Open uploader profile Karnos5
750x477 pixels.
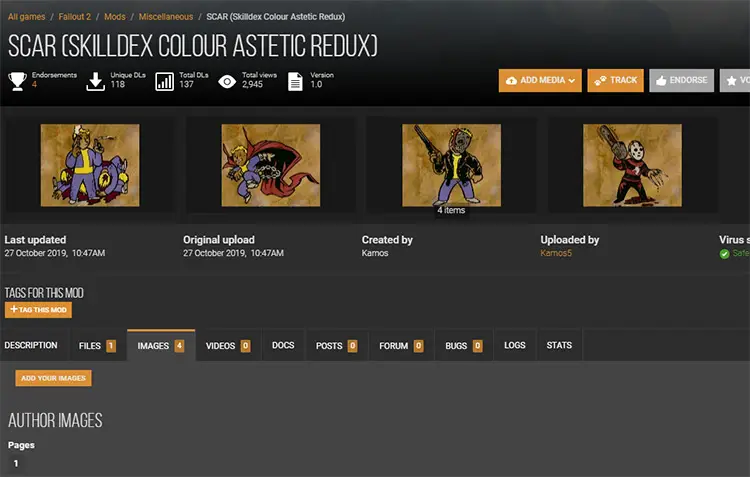(556, 253)
